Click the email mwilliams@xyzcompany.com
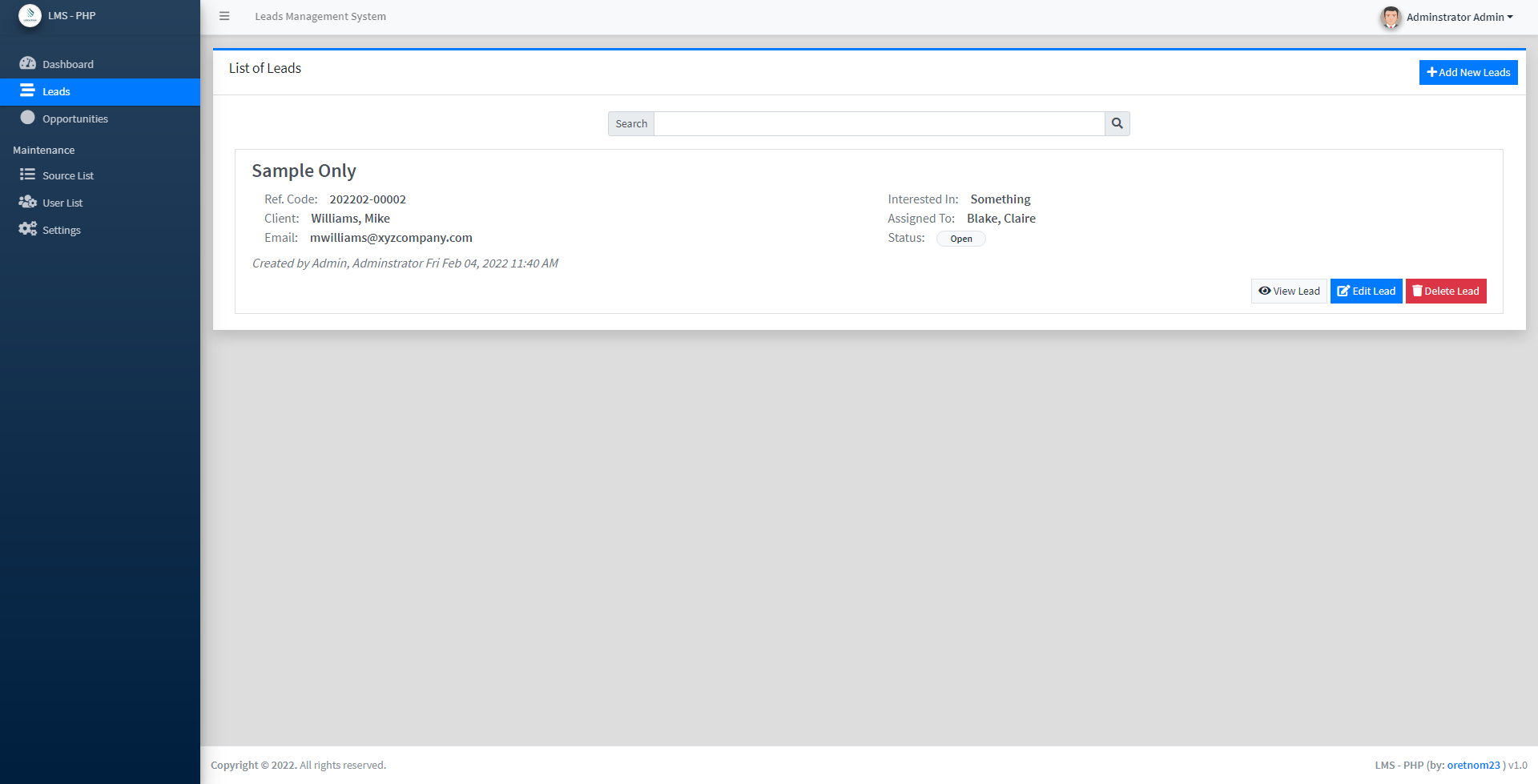The width and height of the screenshot is (1538, 784). pyautogui.click(x=391, y=238)
